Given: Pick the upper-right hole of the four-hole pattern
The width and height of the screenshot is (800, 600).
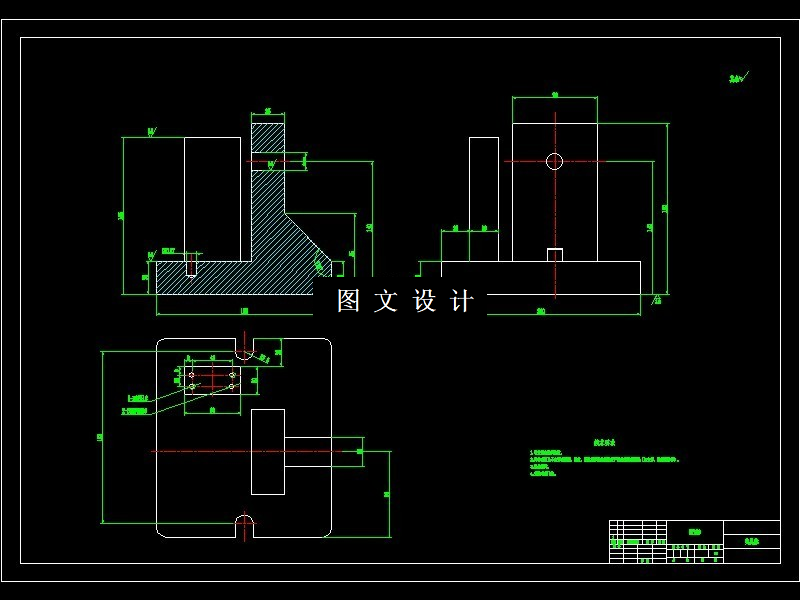Looking at the screenshot, I should pos(232,375).
